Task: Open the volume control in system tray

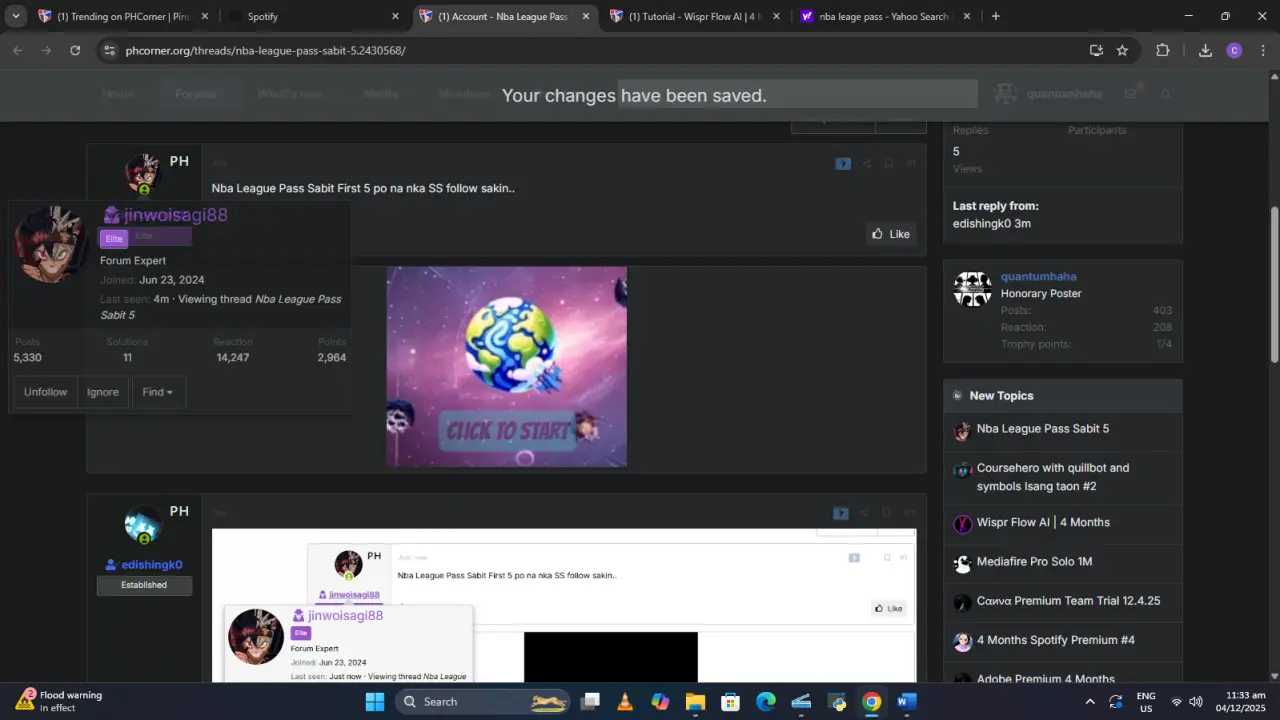Action: 1196,702
